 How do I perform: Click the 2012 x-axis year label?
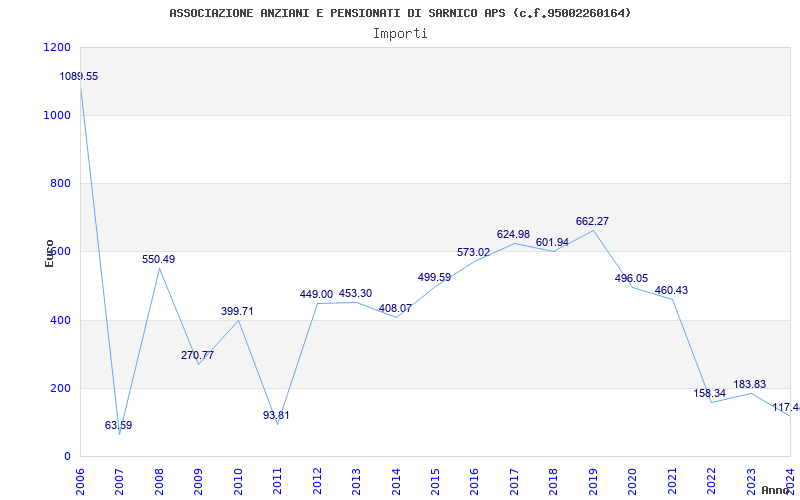pyautogui.click(x=317, y=482)
